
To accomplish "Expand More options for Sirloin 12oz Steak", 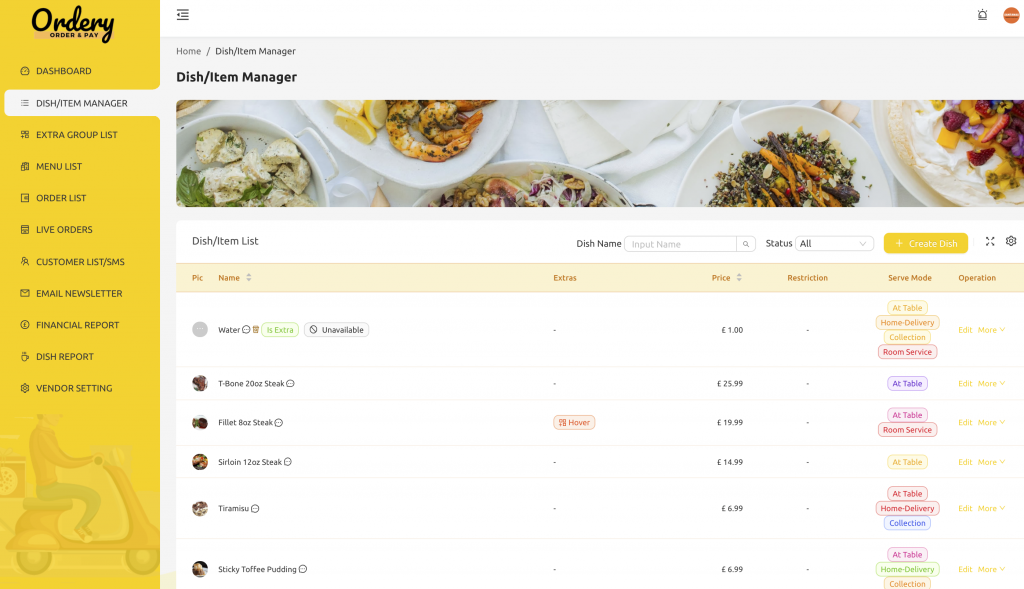I will pyautogui.click(x=991, y=462).
